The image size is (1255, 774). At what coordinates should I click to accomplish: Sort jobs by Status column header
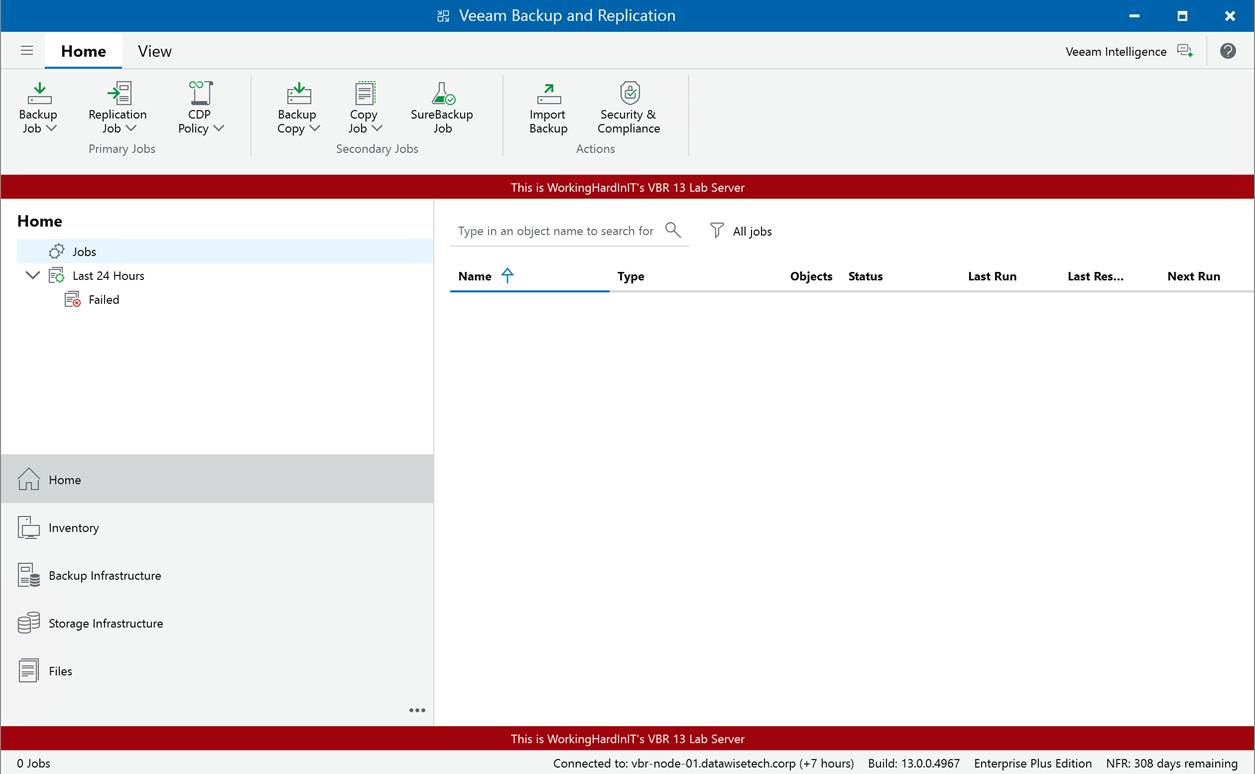(865, 276)
